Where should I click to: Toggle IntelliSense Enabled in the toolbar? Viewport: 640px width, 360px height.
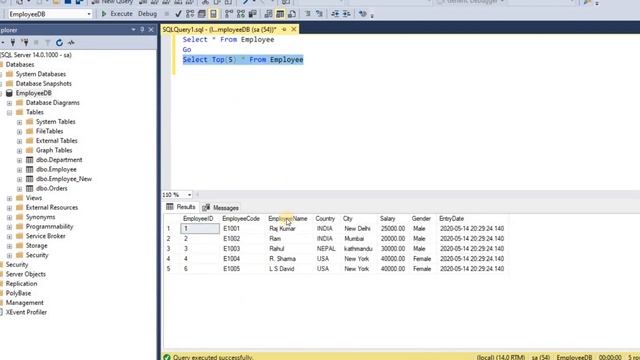pyautogui.click(x=213, y=14)
